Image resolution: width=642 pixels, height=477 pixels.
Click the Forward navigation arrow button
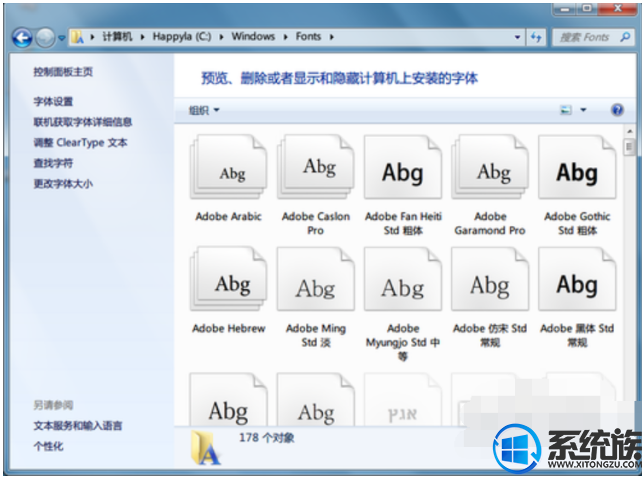45,38
